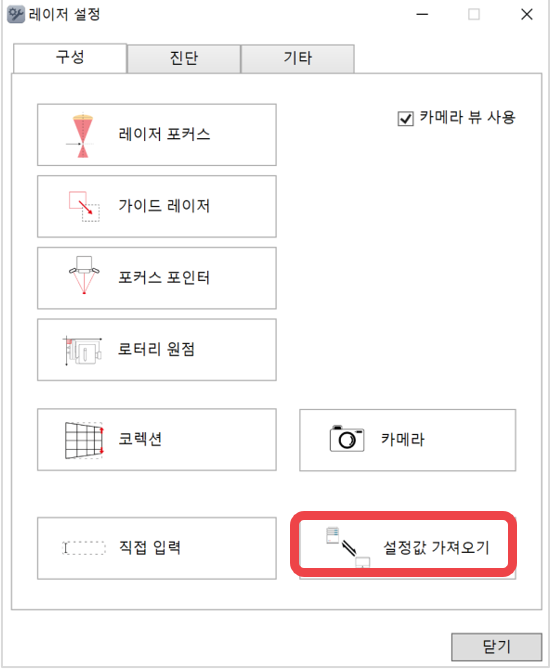Select the 구성 tab
This screenshot has width=550, height=669.
click(x=70, y=58)
